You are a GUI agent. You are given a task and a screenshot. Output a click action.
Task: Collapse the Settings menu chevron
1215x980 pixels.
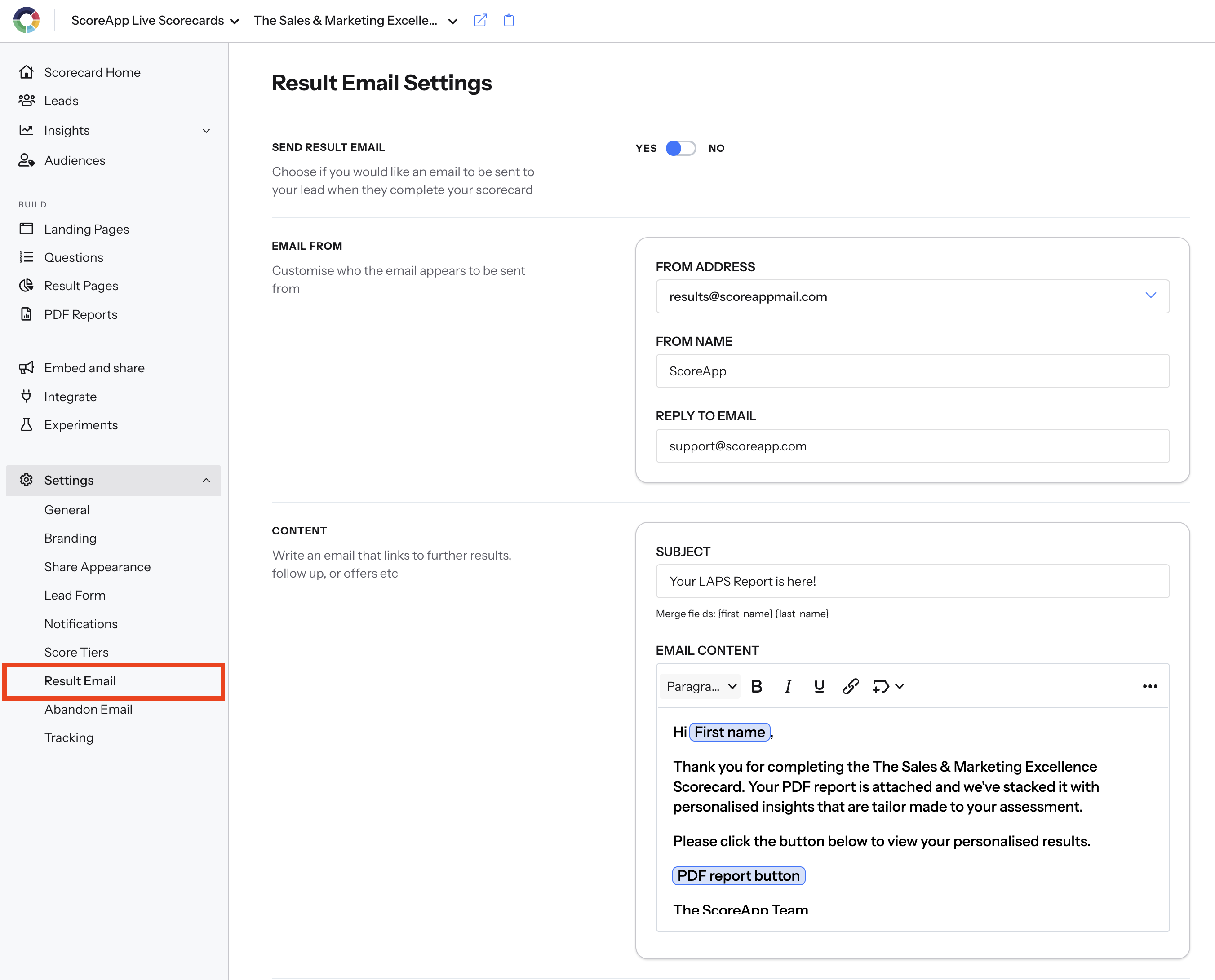click(x=206, y=480)
